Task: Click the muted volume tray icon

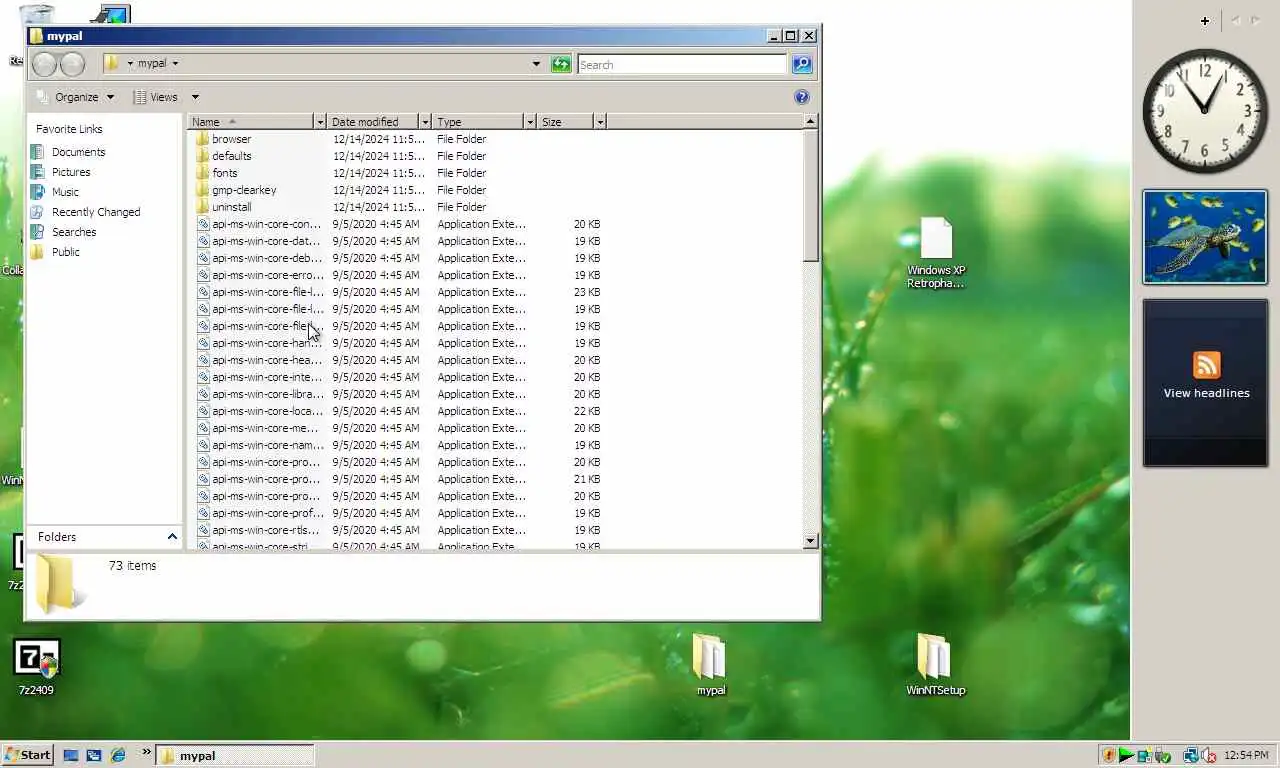Action: click(1208, 755)
